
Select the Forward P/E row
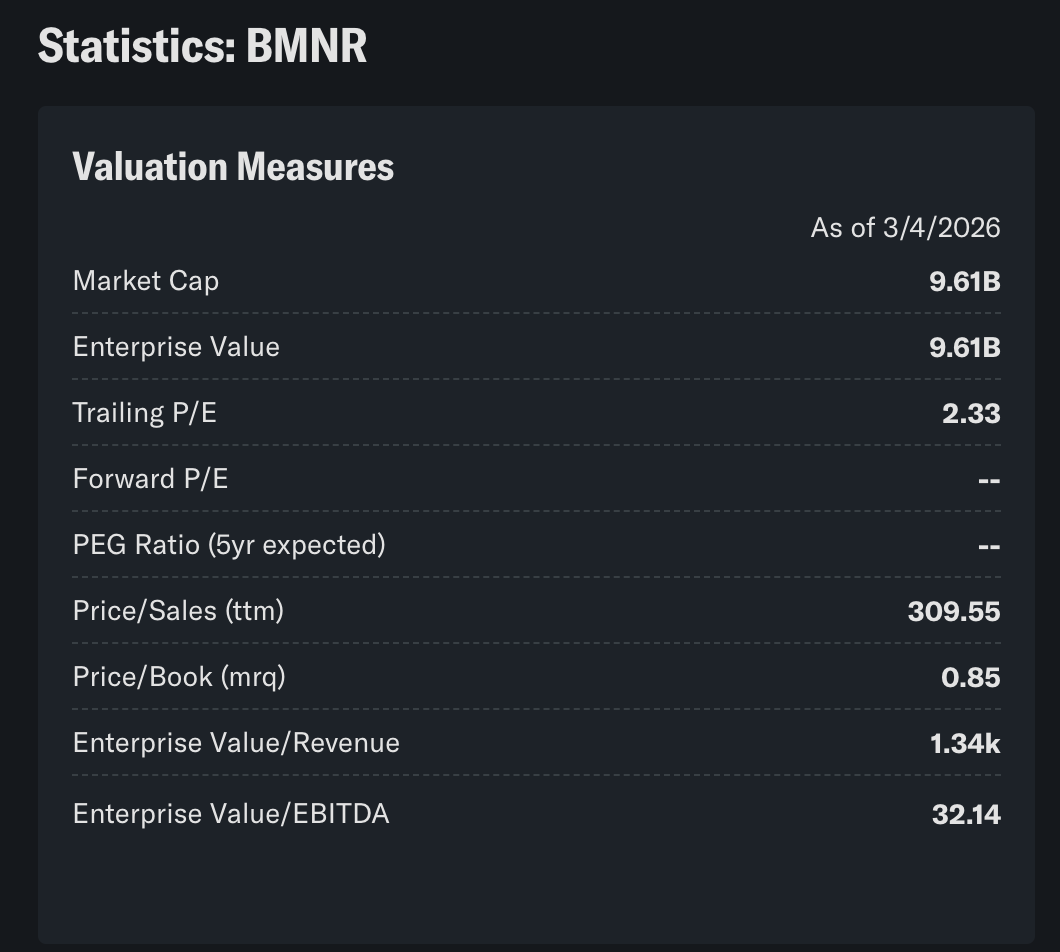click(149, 479)
